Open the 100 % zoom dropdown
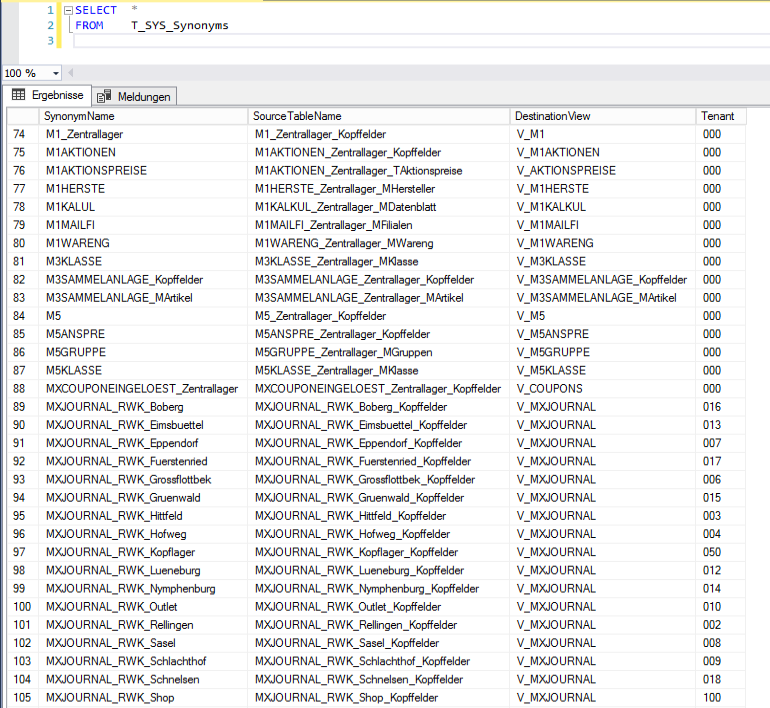 click(55, 74)
